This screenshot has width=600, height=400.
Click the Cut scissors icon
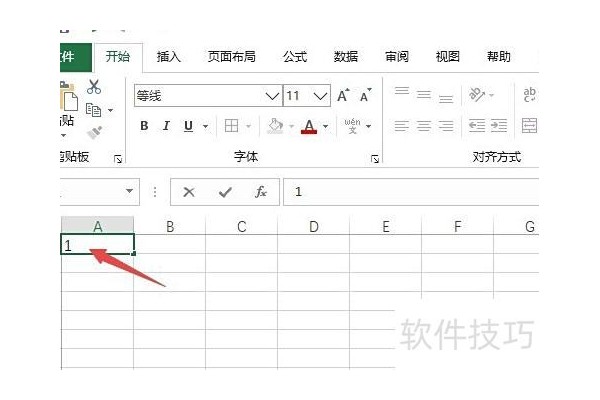(94, 87)
